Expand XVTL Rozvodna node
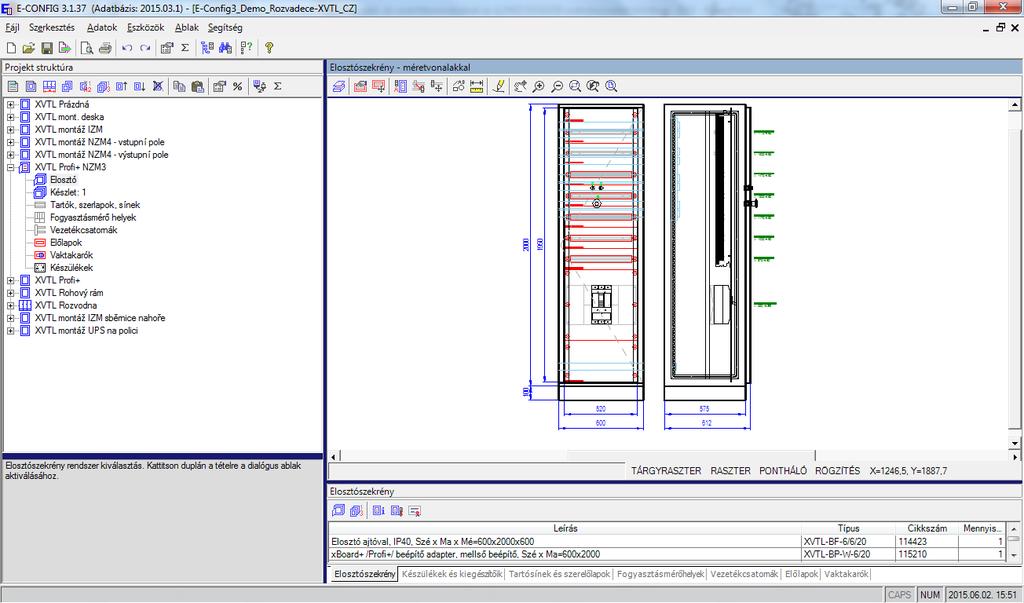The height and width of the screenshot is (603, 1024). 10,305
